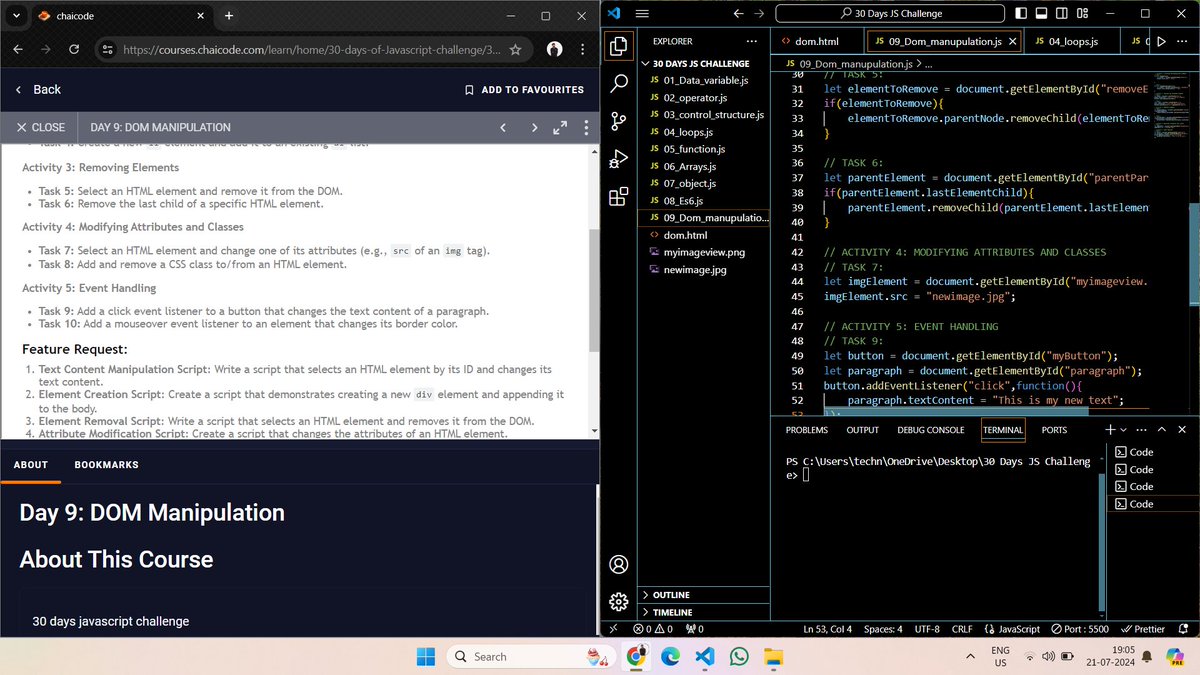Click the Back link on the course page

[x=38, y=89]
